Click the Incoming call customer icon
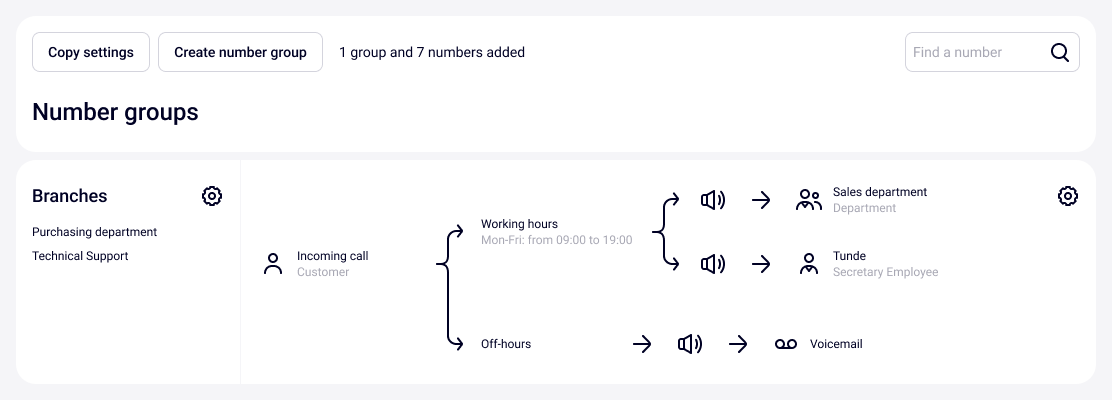Screen dimensions: 1112x400 point(272,264)
